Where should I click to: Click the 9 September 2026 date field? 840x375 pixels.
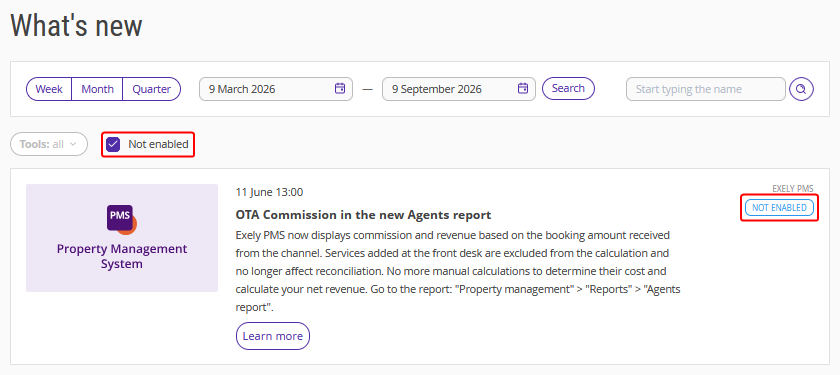click(459, 89)
